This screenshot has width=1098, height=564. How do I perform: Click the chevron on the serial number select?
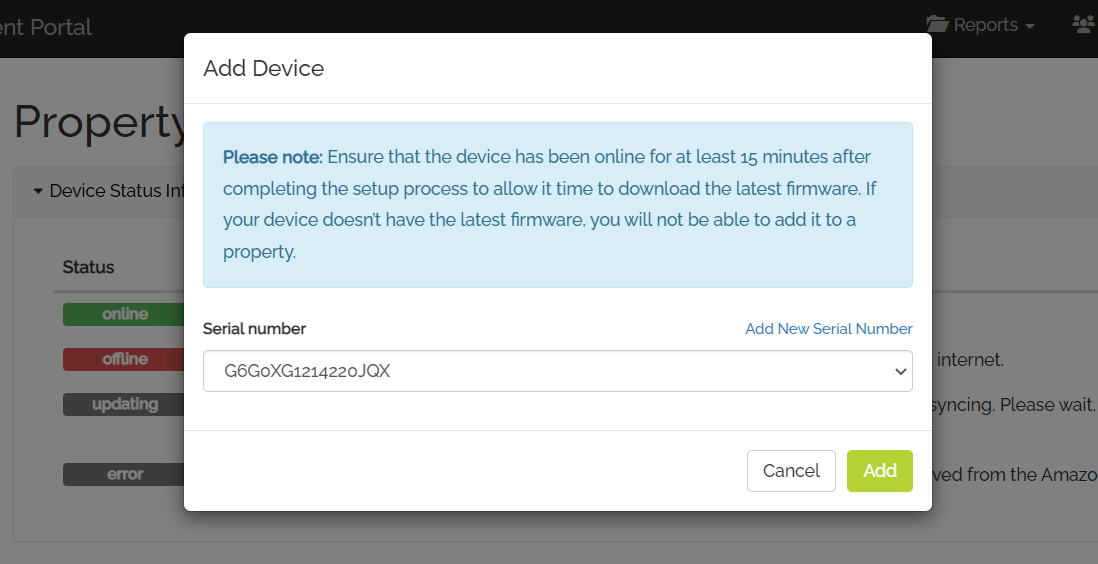(901, 371)
